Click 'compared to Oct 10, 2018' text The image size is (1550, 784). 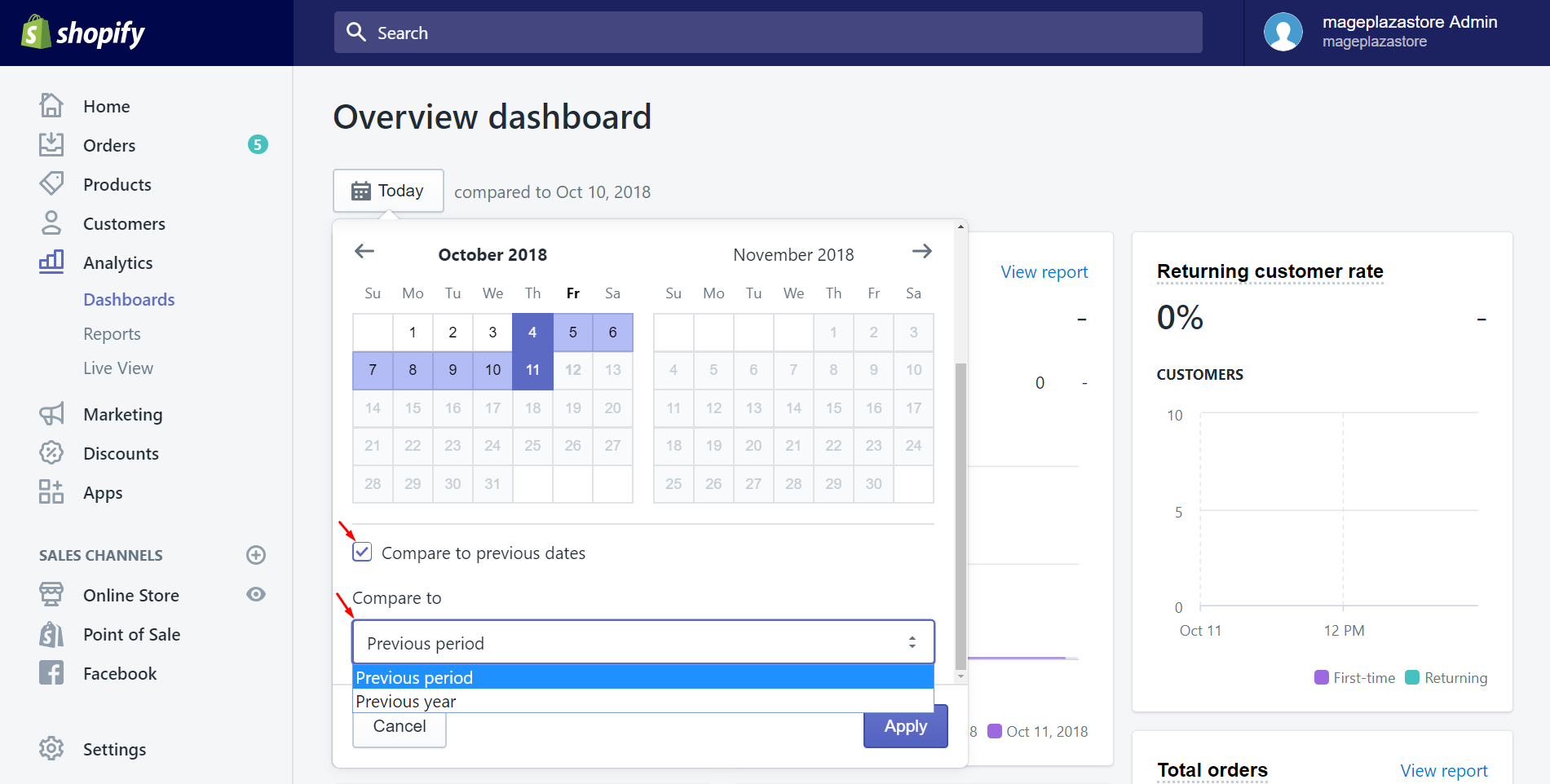tap(552, 192)
